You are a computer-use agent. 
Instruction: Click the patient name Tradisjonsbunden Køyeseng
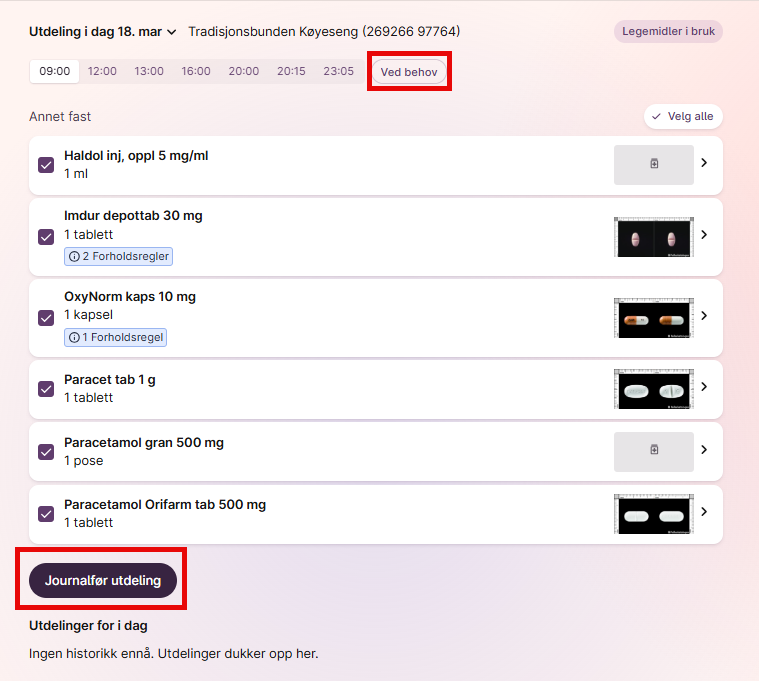324,32
